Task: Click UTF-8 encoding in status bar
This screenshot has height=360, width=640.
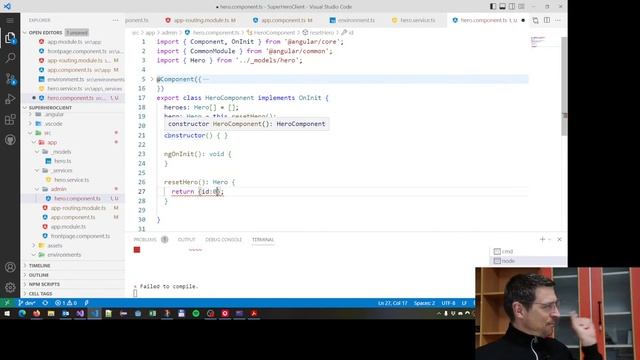Action: 448,303
